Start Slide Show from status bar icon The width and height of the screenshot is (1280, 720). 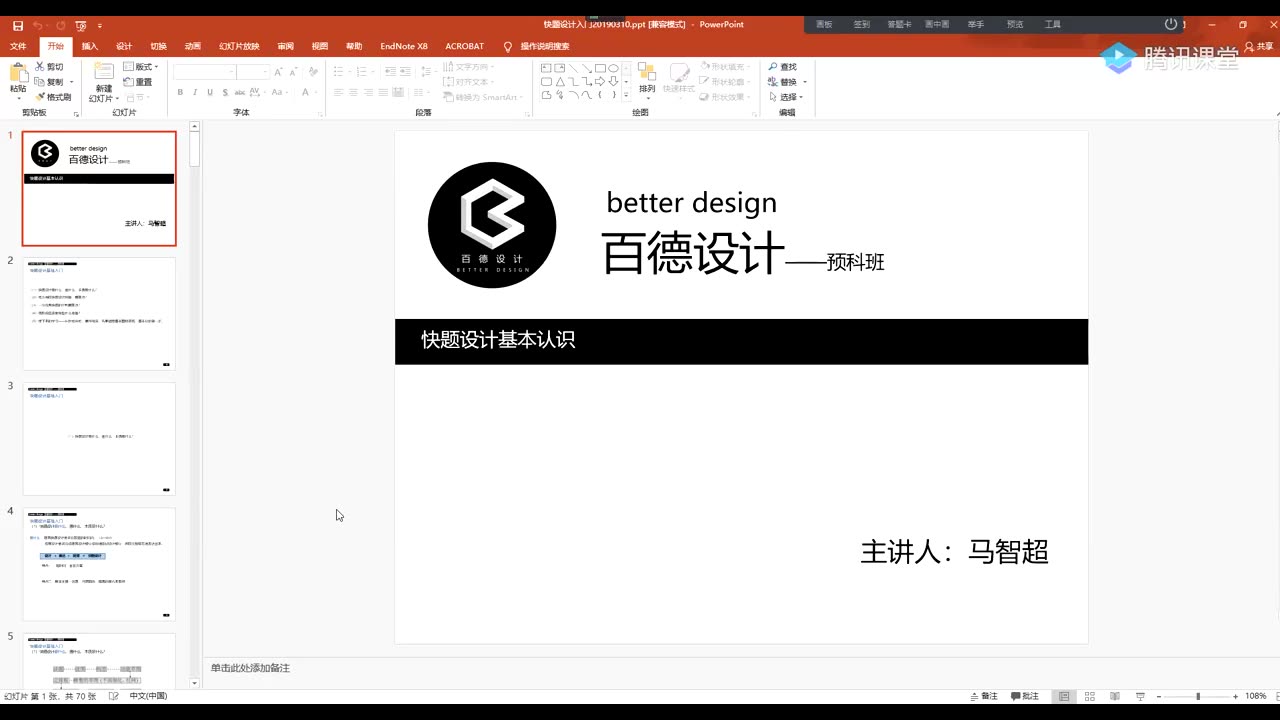(1140, 696)
